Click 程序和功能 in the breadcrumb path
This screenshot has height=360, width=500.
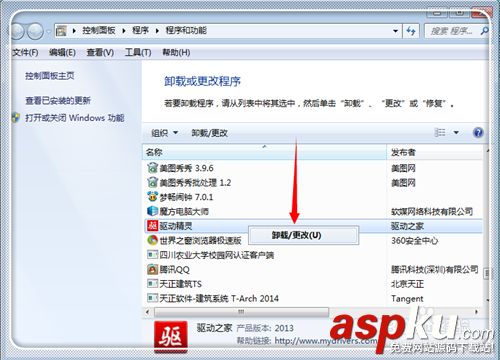coord(186,31)
